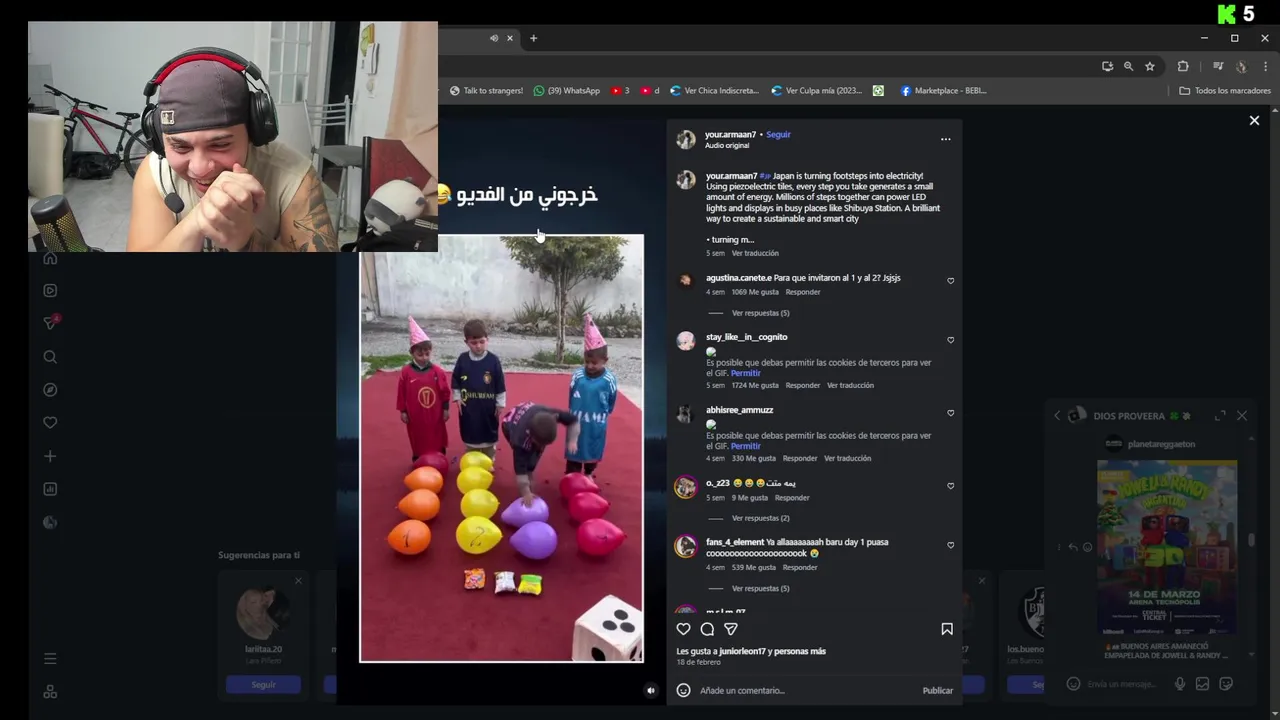Open Messages icon with notification badge
This screenshot has height=720, width=1280.
pyautogui.click(x=50, y=322)
